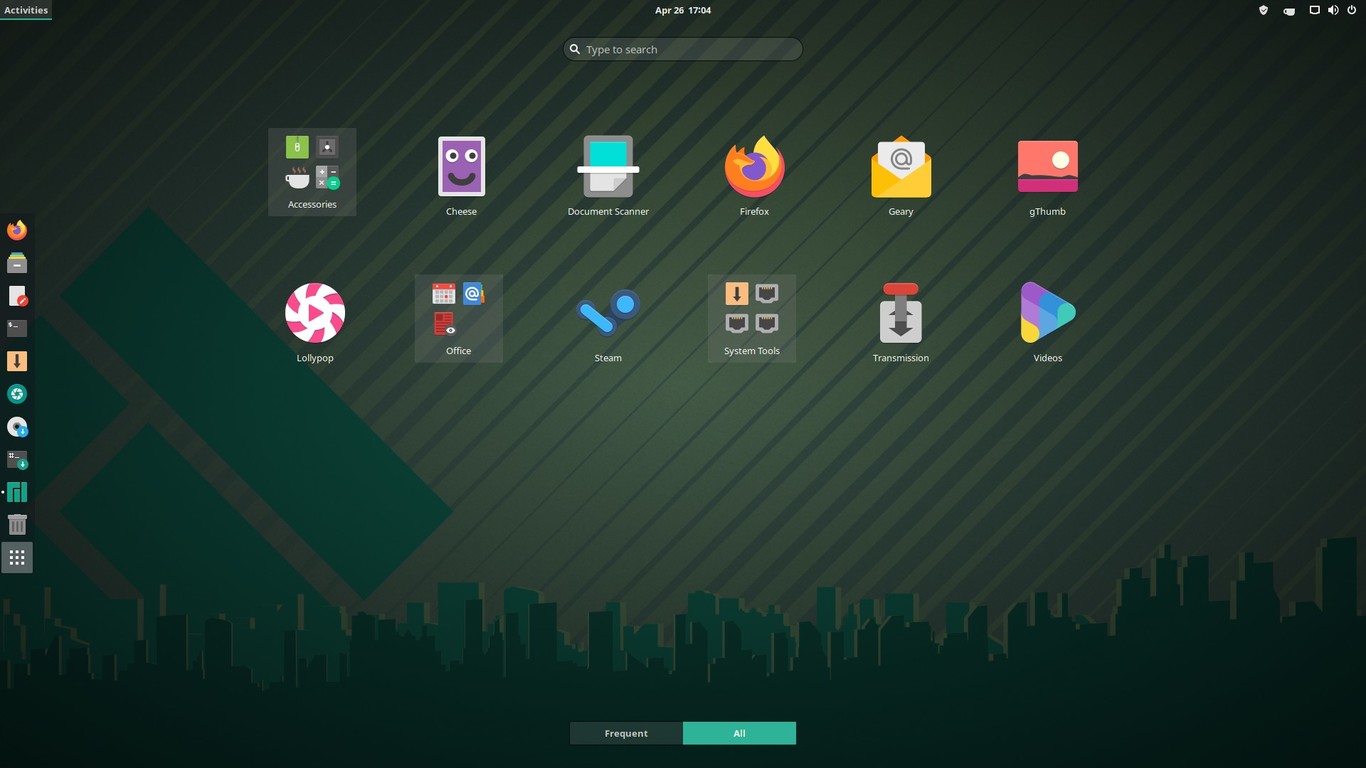Open the Videos application
This screenshot has height=768, width=1366.
click(1047, 311)
